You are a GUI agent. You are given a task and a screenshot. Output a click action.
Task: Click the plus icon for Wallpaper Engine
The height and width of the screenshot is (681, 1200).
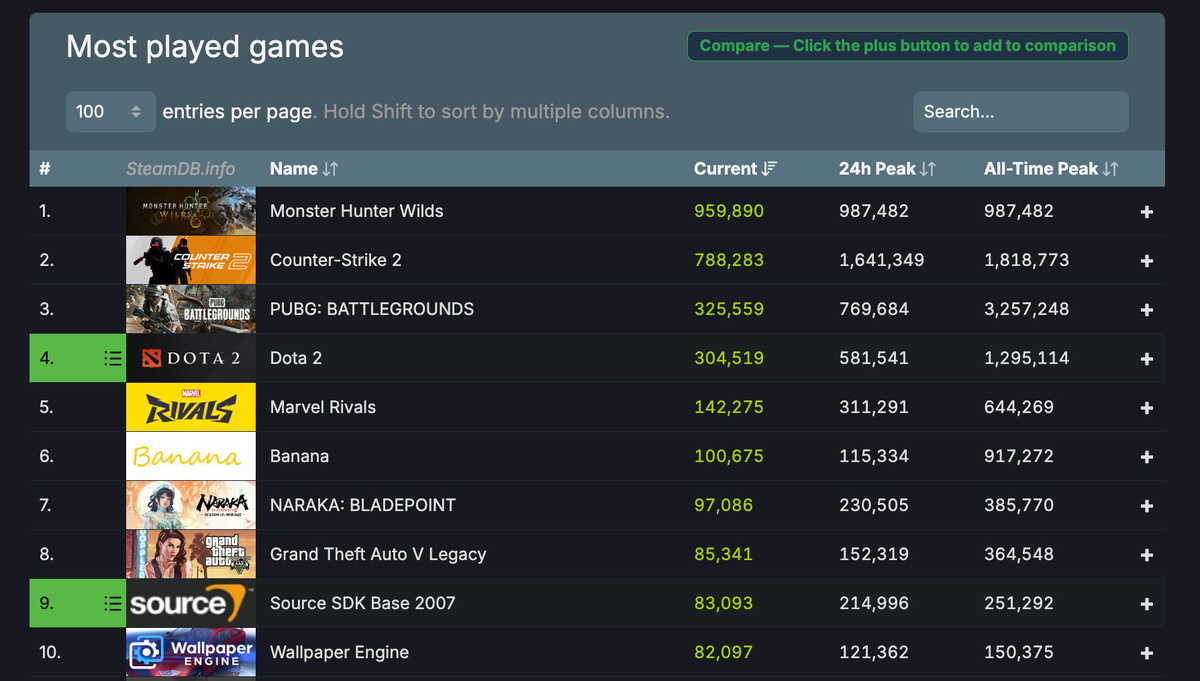point(1146,653)
